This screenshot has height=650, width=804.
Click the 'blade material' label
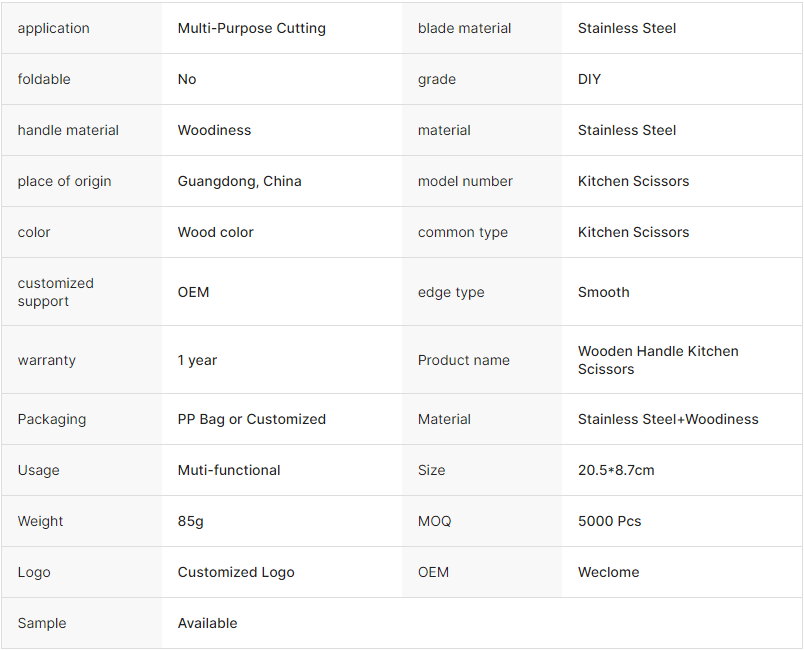(x=464, y=28)
